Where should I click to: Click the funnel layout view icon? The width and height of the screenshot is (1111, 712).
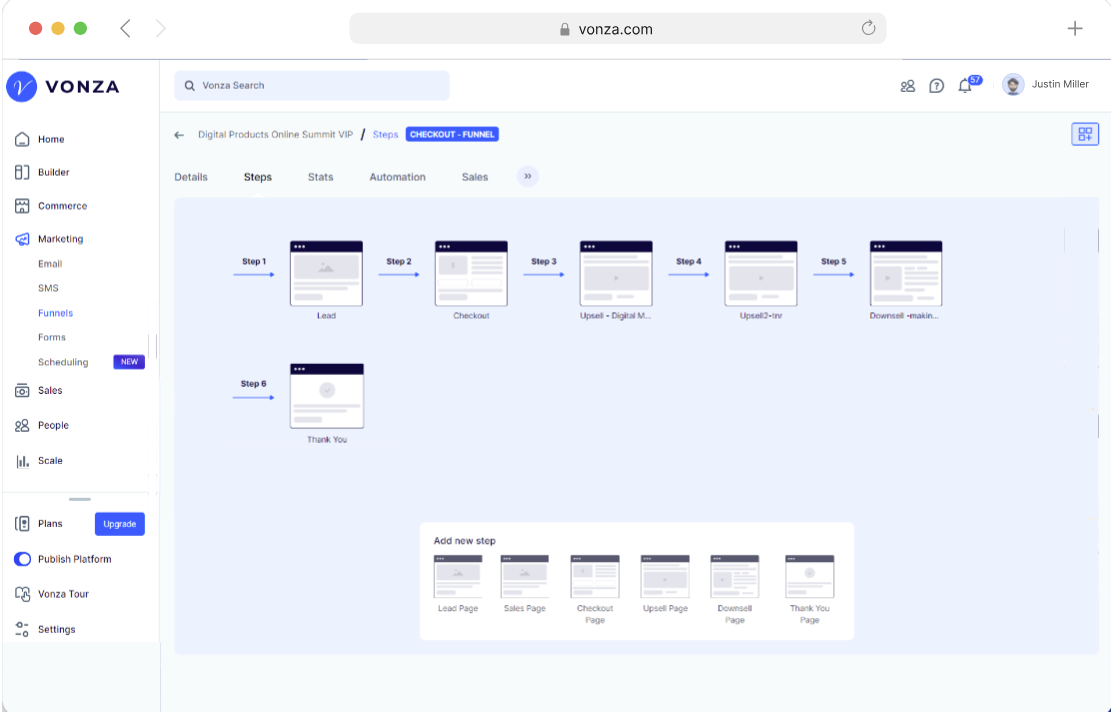[x=1085, y=133]
